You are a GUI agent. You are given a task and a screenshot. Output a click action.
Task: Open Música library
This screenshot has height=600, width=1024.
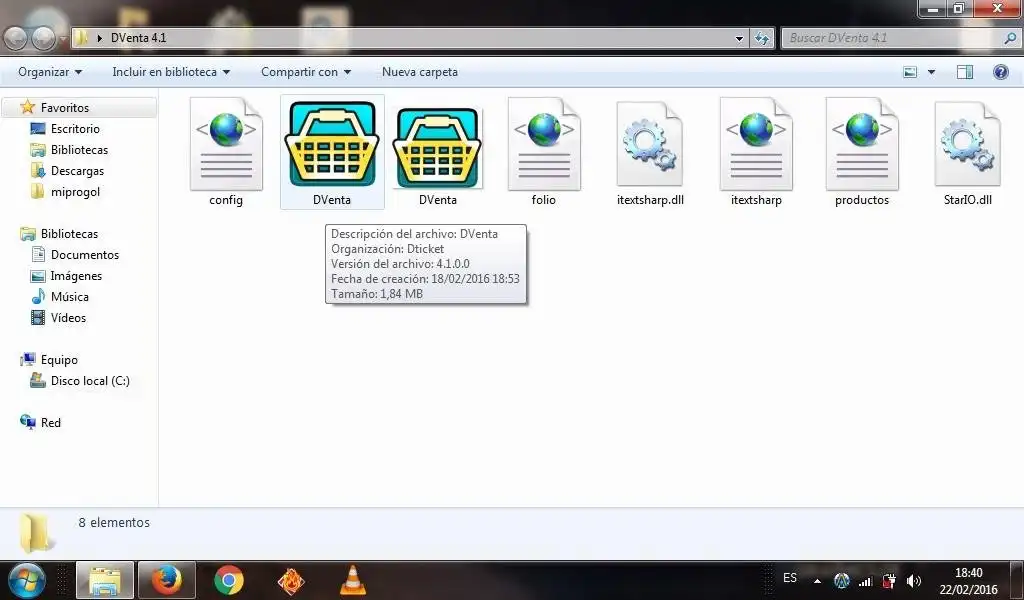(69, 296)
